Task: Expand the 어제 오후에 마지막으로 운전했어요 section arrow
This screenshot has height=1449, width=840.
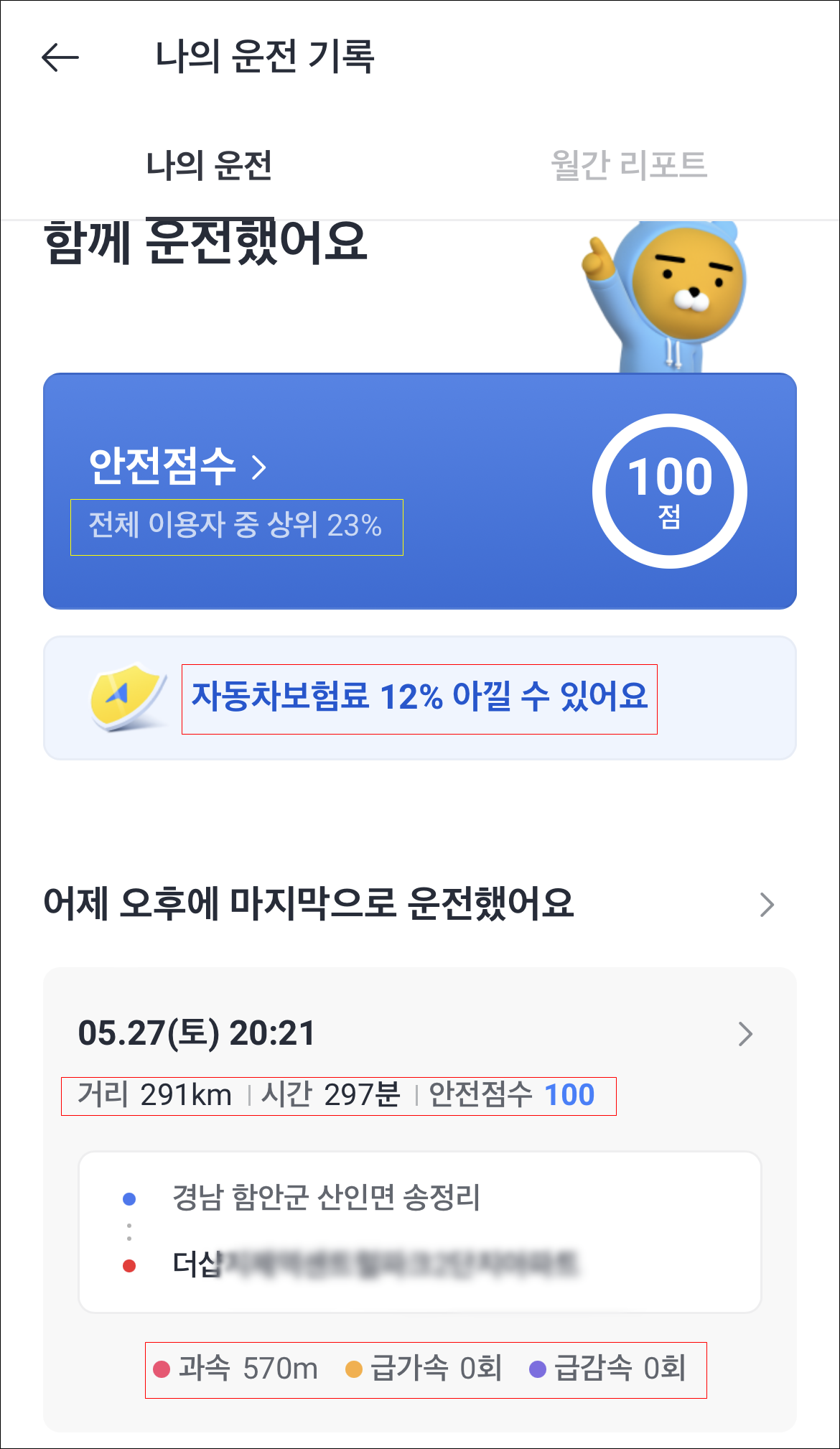Action: click(x=767, y=905)
